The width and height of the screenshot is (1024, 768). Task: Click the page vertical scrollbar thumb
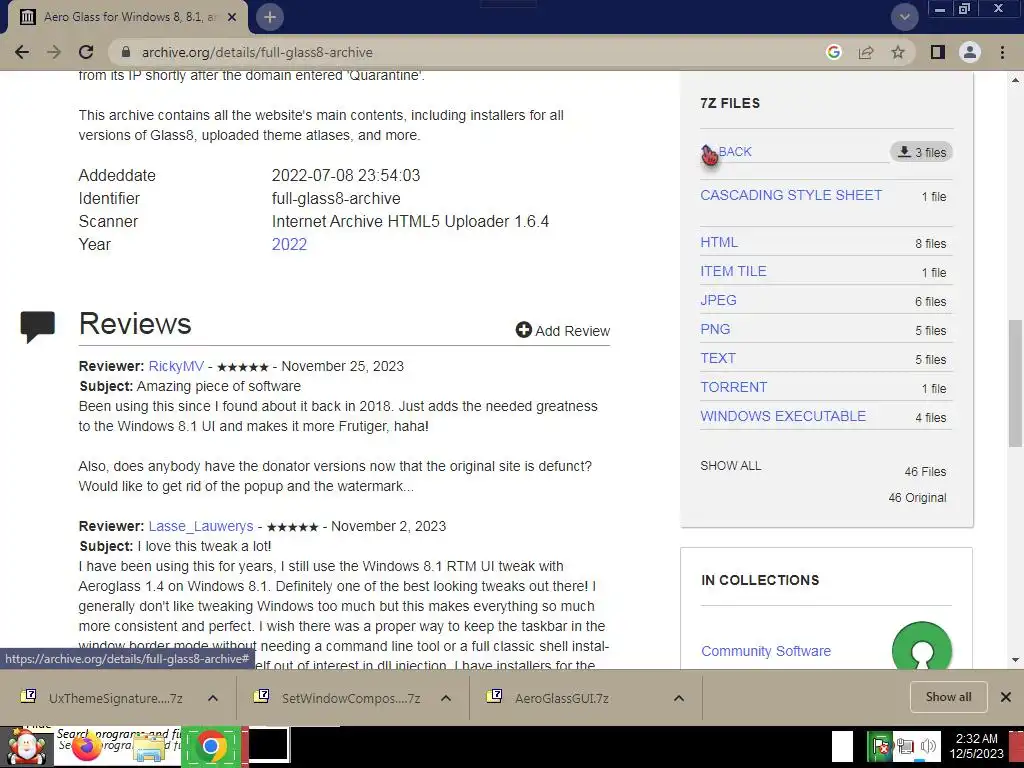[x=1016, y=383]
